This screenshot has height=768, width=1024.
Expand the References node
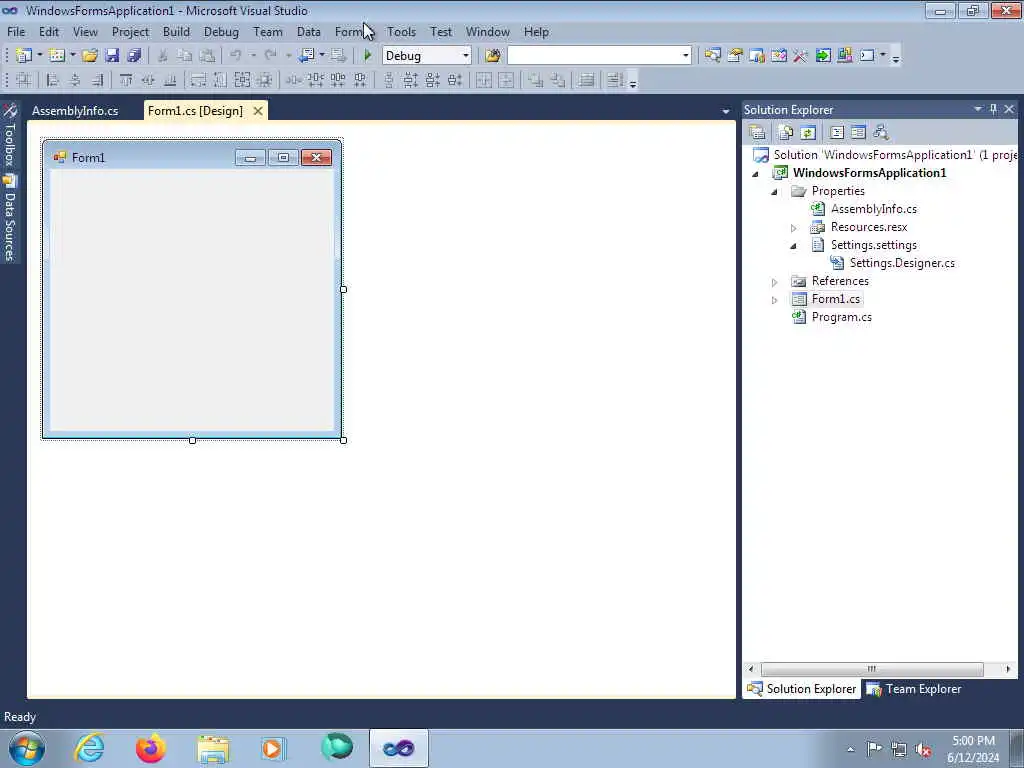pos(775,282)
